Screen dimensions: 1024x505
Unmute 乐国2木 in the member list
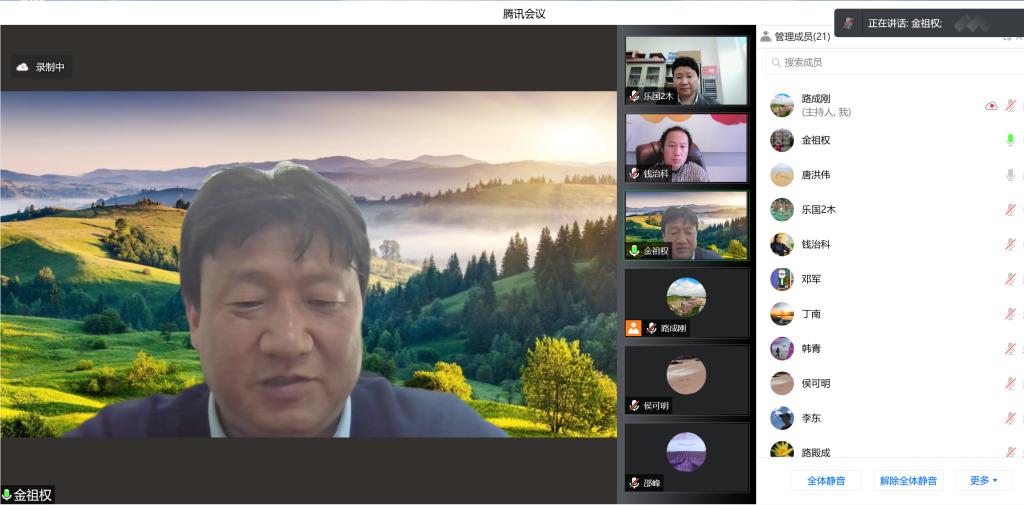pyautogui.click(x=1010, y=210)
